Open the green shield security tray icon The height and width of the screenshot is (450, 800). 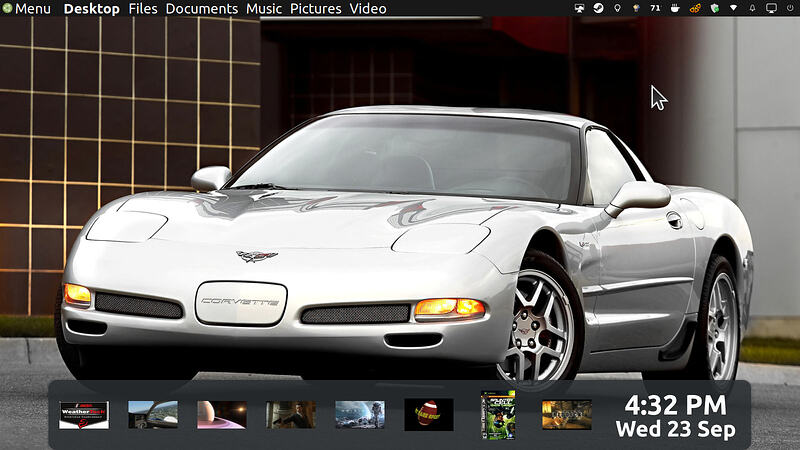(715, 8)
